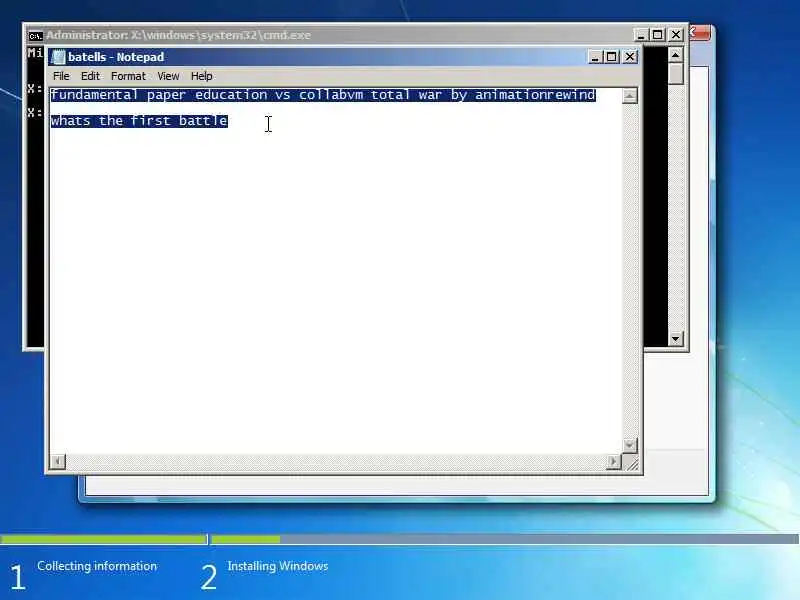The width and height of the screenshot is (800, 600).
Task: Click the Collecting information progress bar
Action: click(x=104, y=539)
